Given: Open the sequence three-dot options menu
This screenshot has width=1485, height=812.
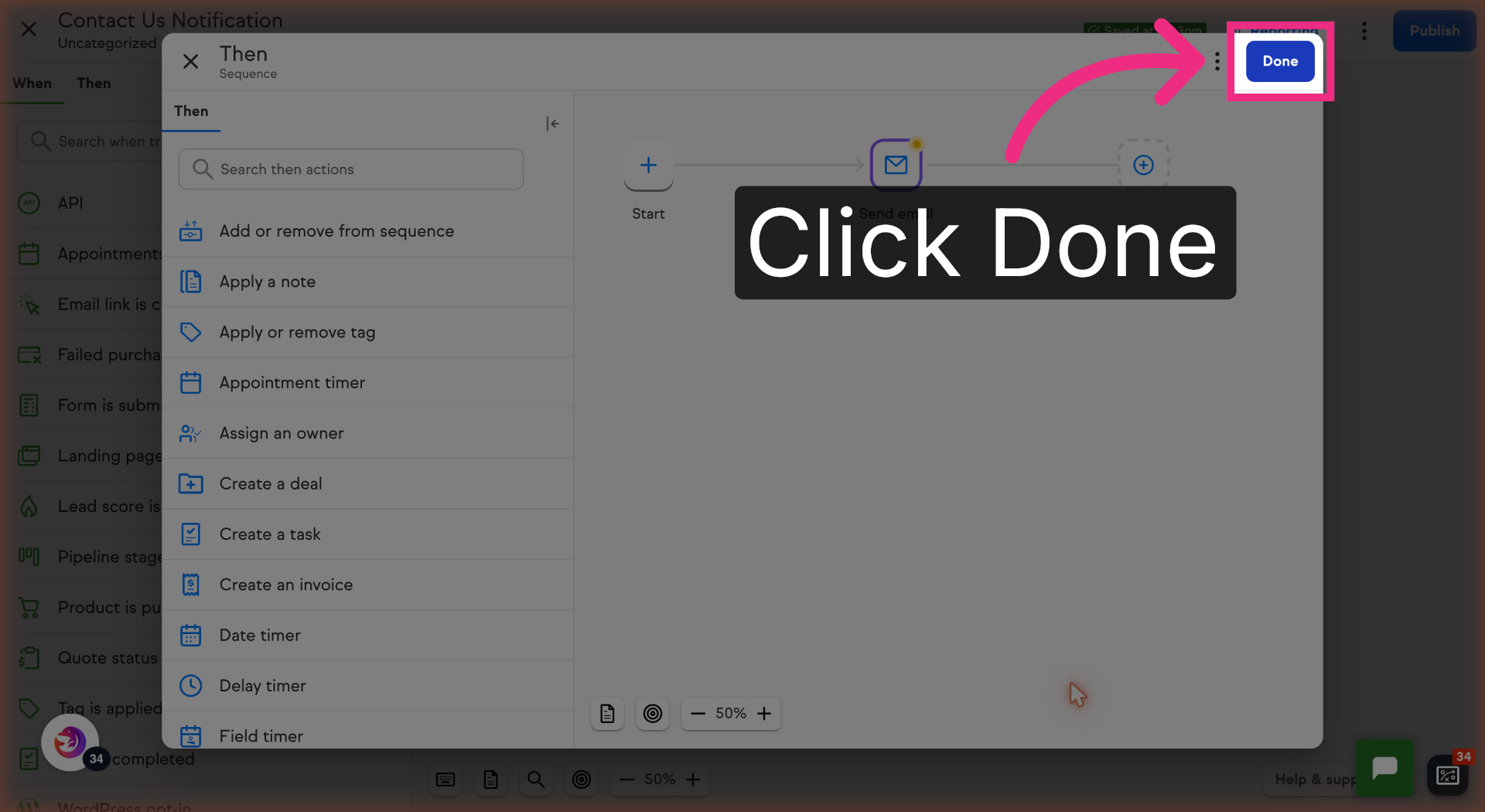Looking at the screenshot, I should [x=1217, y=61].
